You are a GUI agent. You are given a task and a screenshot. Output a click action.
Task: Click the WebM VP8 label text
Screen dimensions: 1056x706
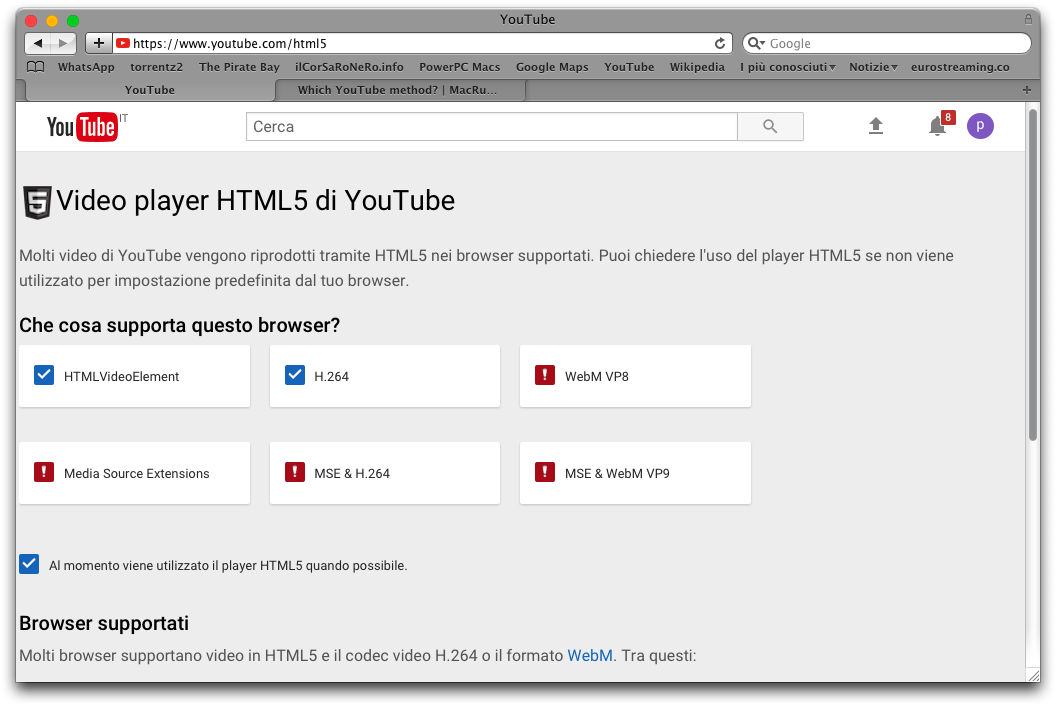[597, 377]
